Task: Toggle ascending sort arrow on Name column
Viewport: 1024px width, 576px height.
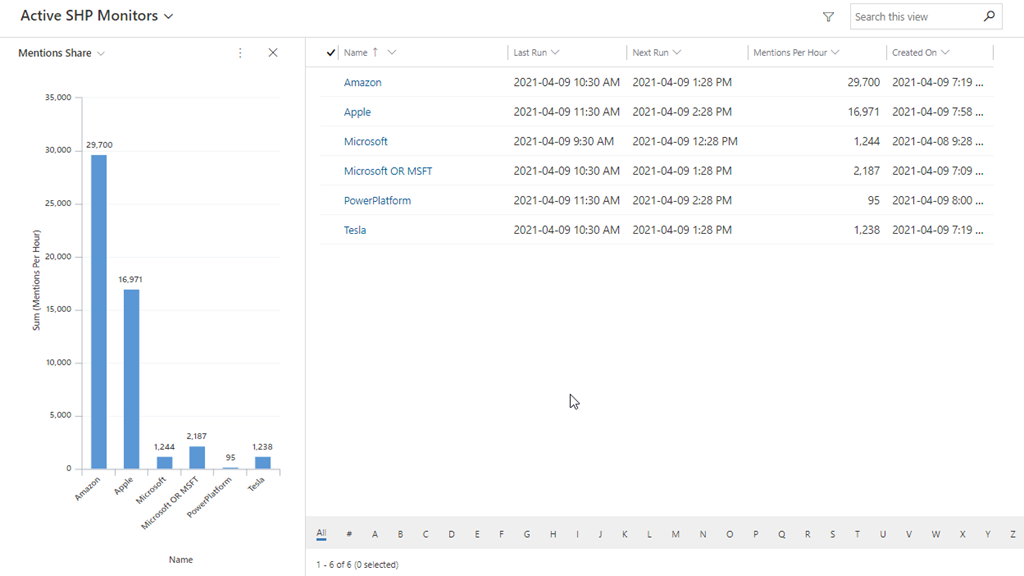Action: coord(375,52)
